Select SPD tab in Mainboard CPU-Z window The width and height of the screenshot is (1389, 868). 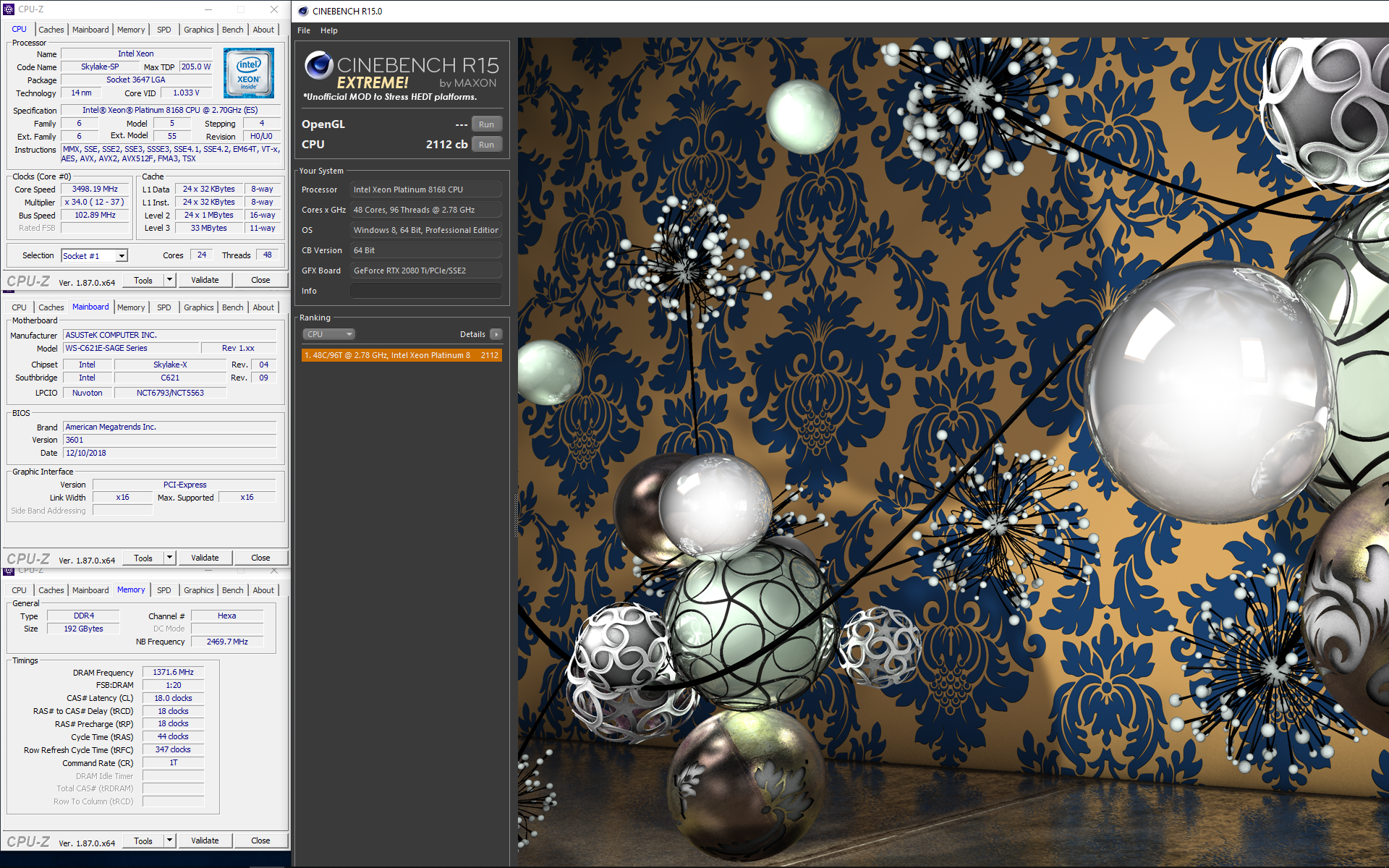164,307
